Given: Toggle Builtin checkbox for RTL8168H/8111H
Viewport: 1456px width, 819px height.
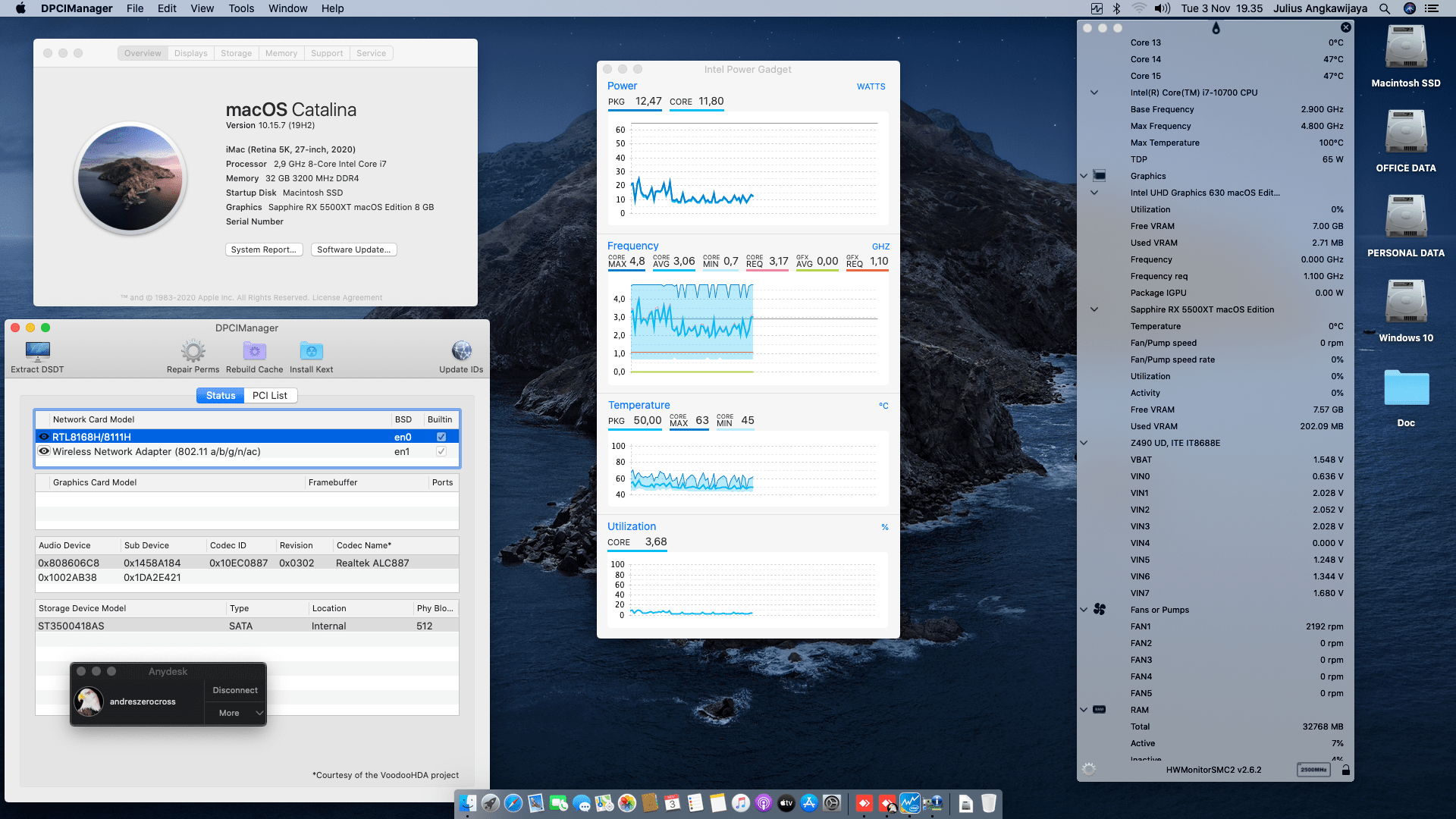Looking at the screenshot, I should pos(441,437).
